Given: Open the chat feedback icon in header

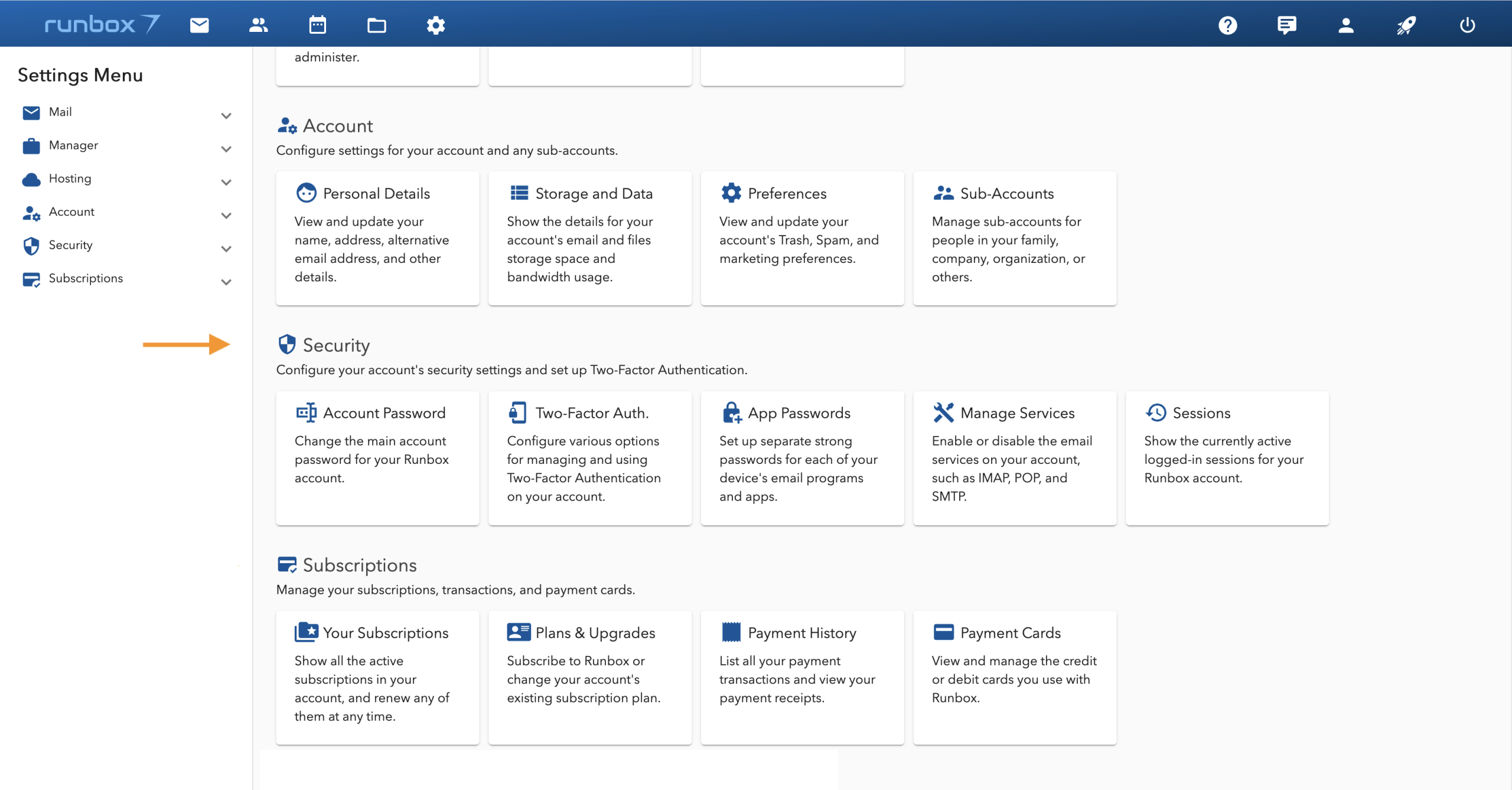Looking at the screenshot, I should pos(1286,25).
